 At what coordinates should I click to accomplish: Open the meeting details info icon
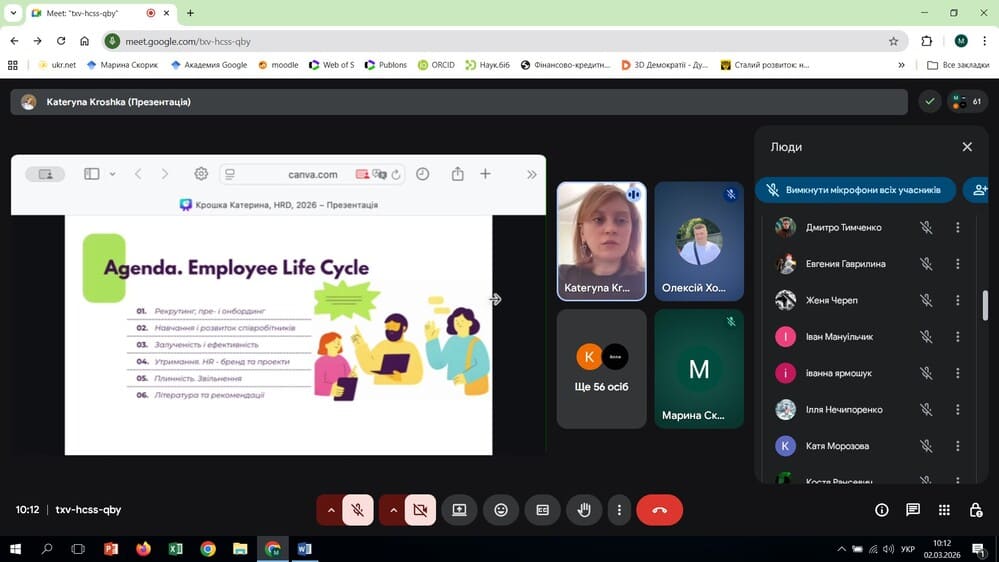[882, 510]
